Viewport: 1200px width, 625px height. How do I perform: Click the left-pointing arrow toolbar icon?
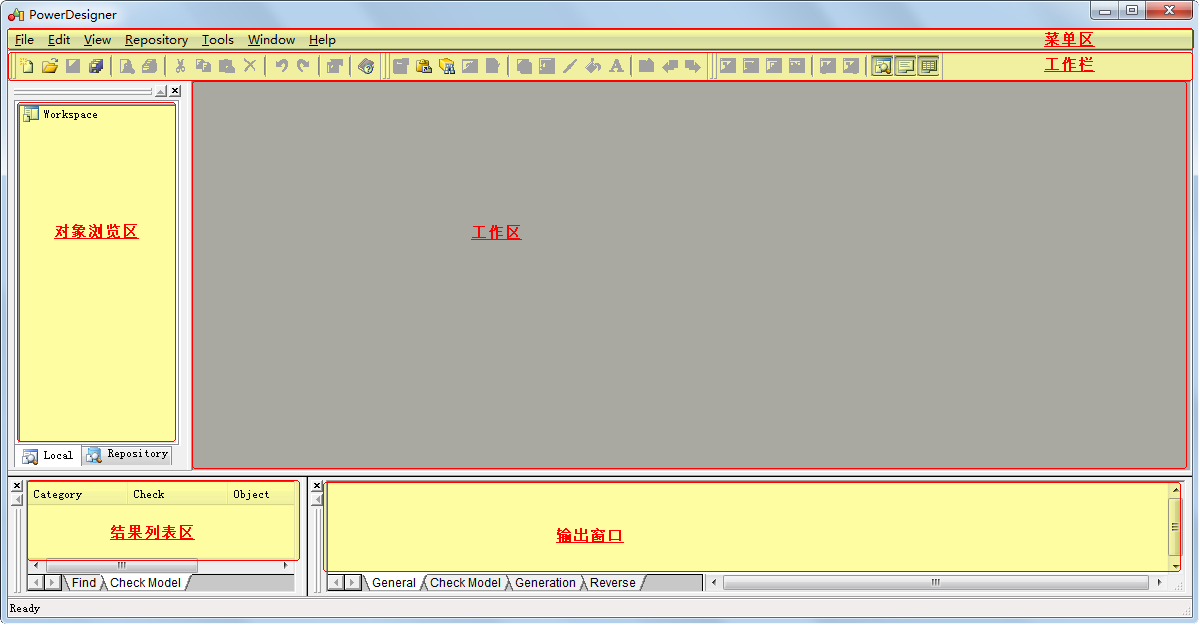point(670,66)
